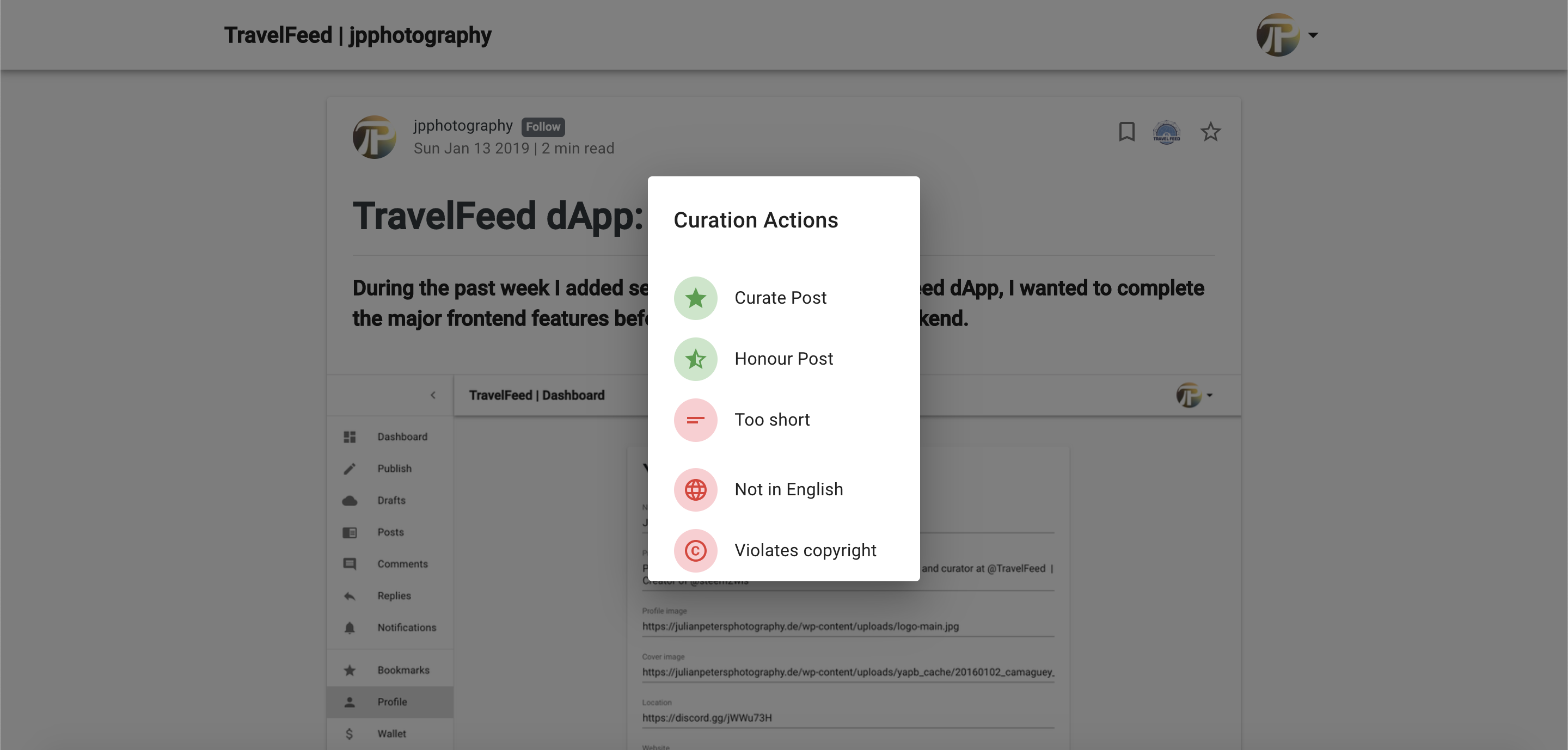Viewport: 1568px width, 750px height.
Task: Open the header profile avatar dropdown
Action: tap(1287, 35)
